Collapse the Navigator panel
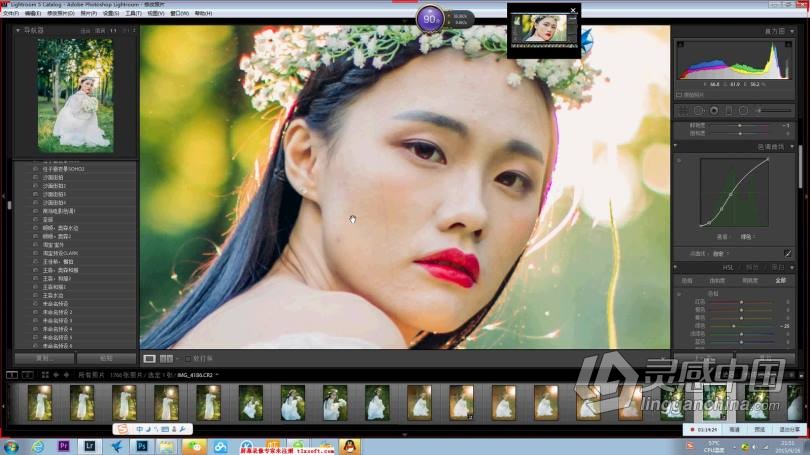Image resolution: width=810 pixels, height=455 pixels. click(18, 30)
